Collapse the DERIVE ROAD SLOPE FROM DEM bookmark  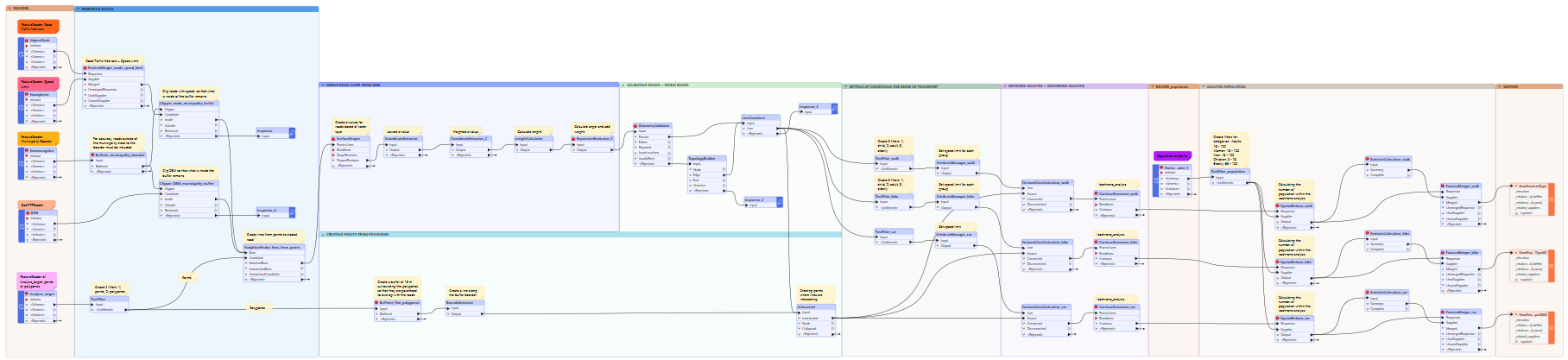[x=322, y=85]
